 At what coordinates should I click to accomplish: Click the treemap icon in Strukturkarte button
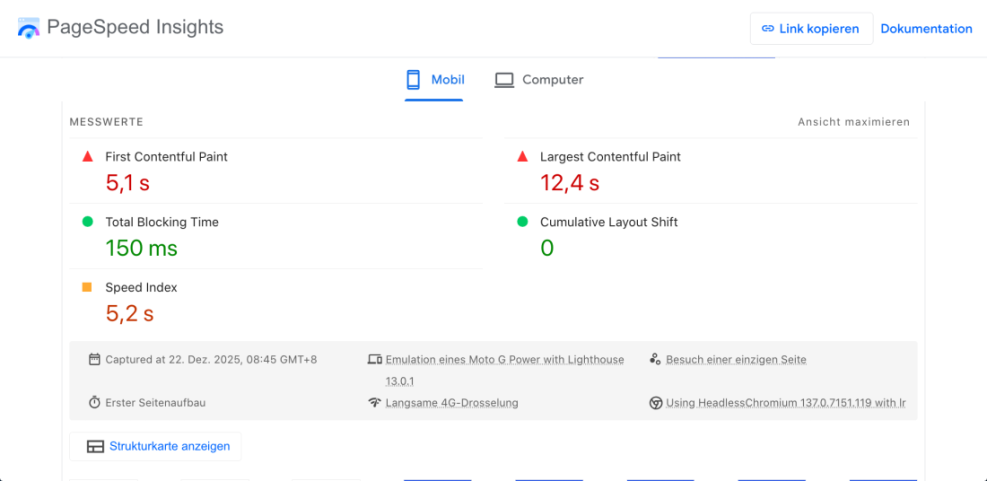[96, 447]
